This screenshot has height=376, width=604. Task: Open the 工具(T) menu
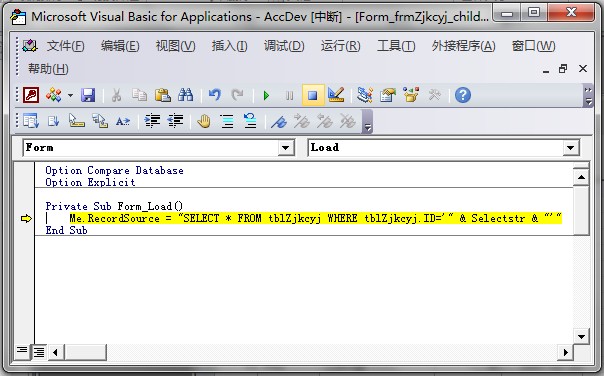click(x=396, y=46)
